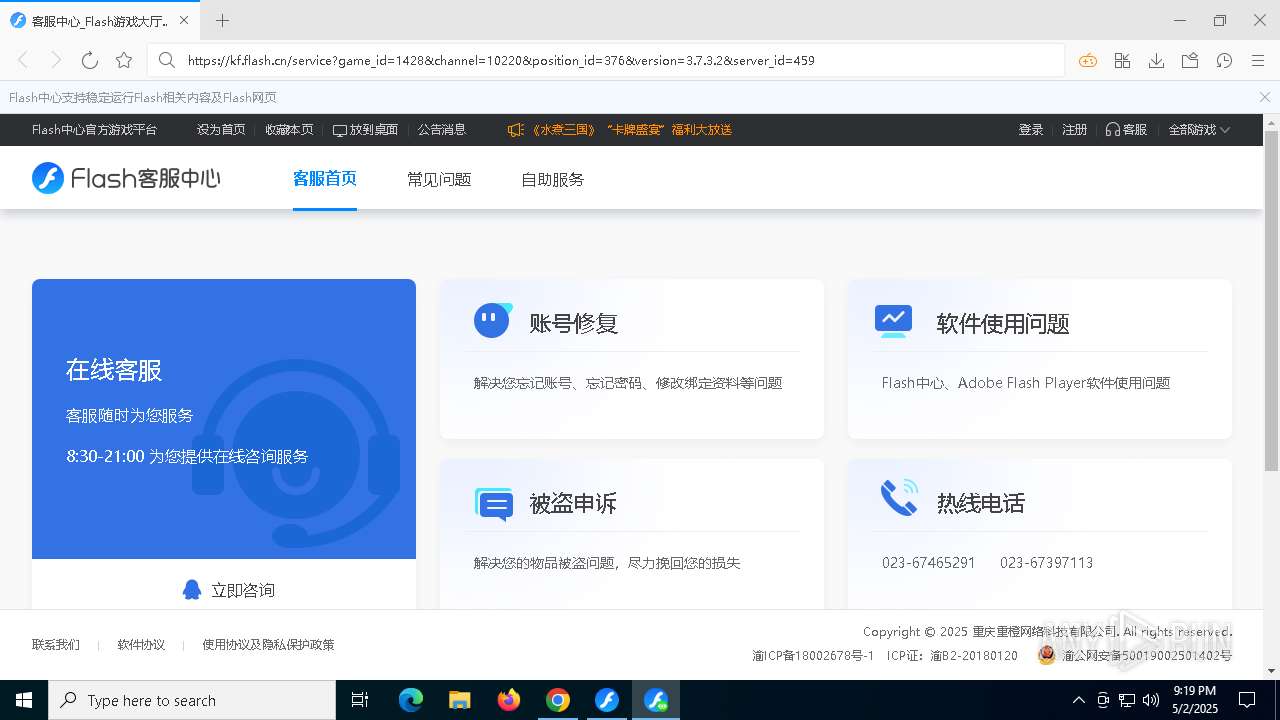Screen dimensions: 1280x720
Task: Click the 渝公网安备 record link
Action: [x=1146, y=656]
